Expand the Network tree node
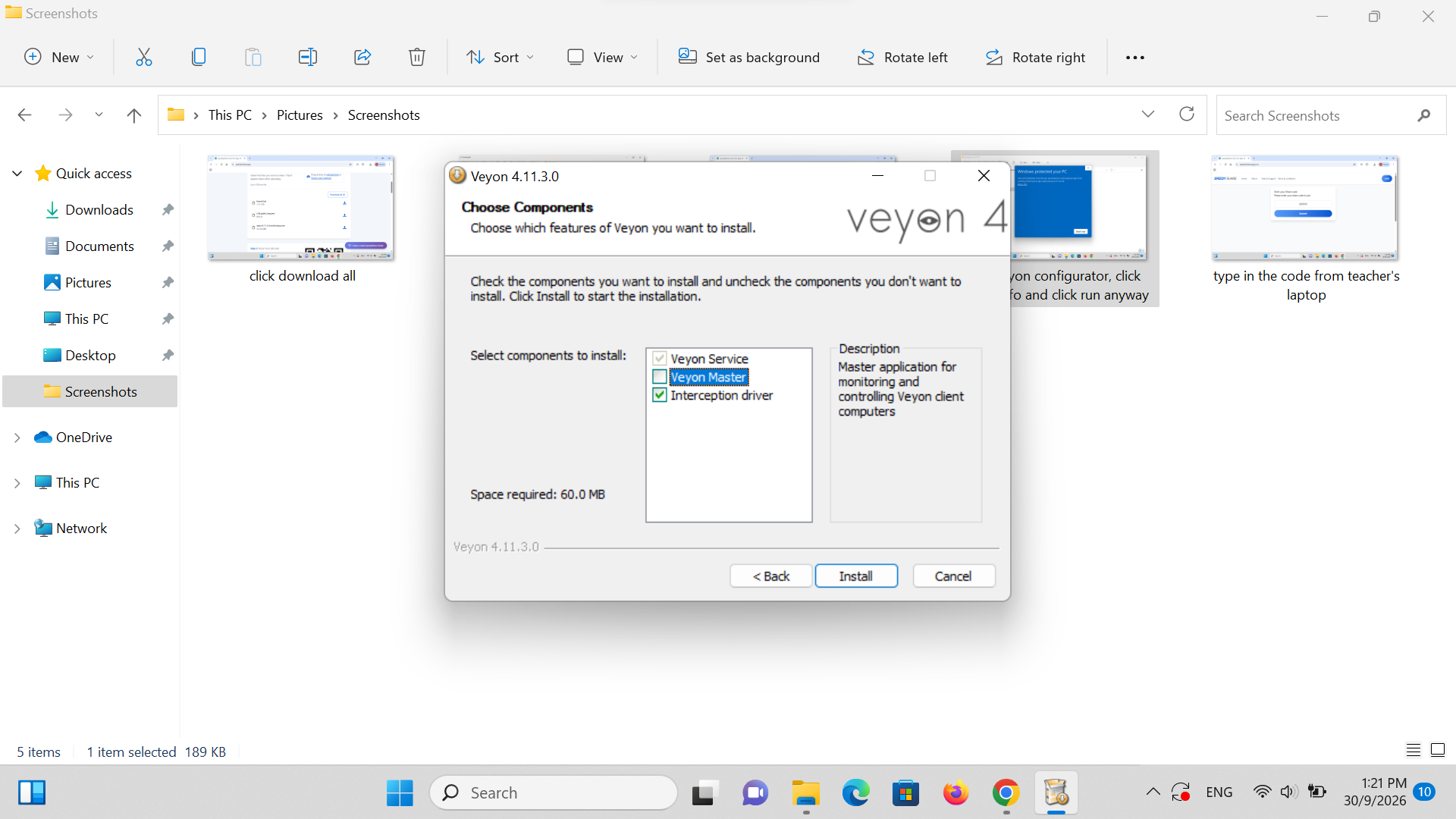This screenshot has width=1456, height=819. [x=17, y=529]
